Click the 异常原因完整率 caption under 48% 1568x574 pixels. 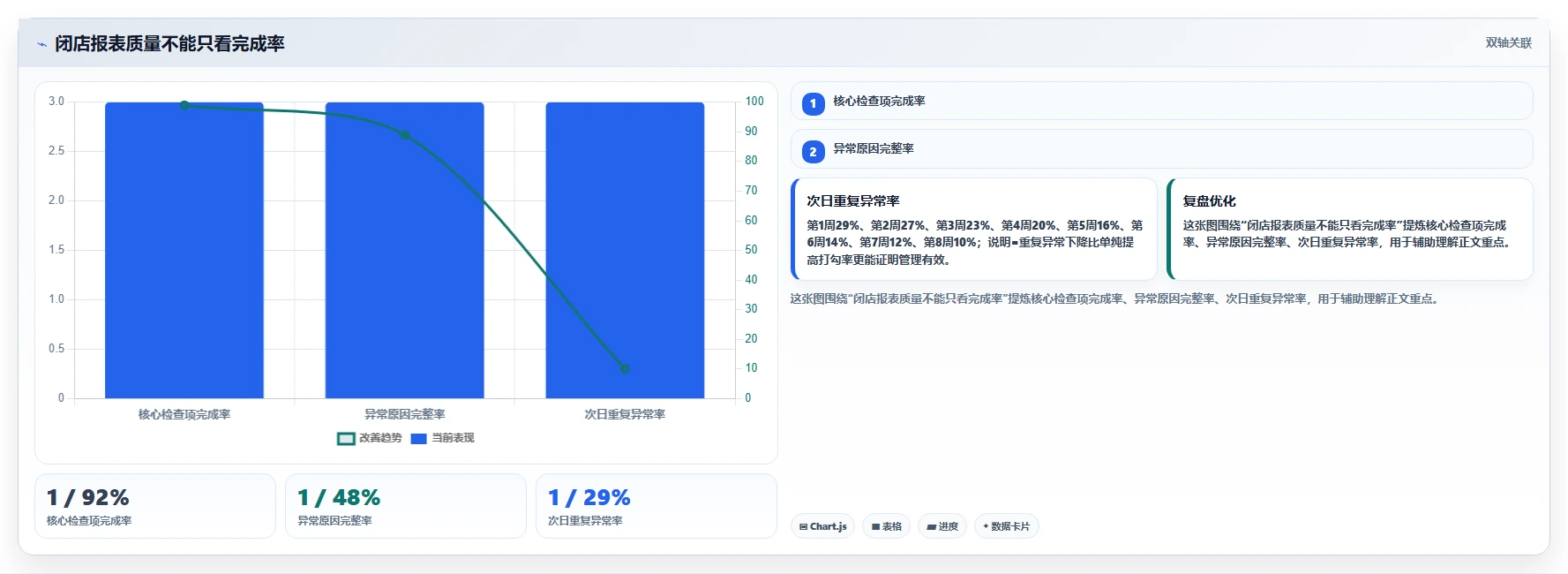point(334,521)
